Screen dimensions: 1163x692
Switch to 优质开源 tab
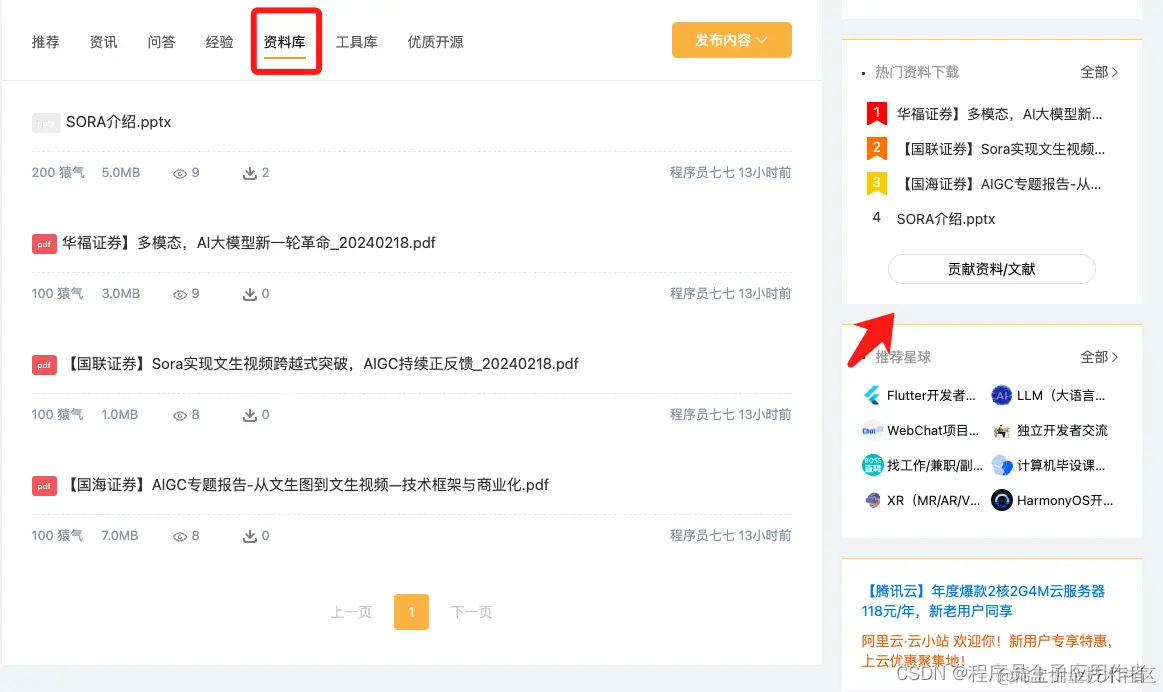pos(435,42)
